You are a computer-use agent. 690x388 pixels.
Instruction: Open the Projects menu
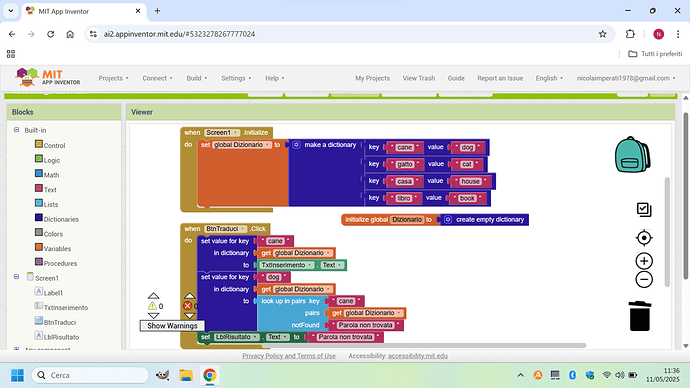[114, 78]
